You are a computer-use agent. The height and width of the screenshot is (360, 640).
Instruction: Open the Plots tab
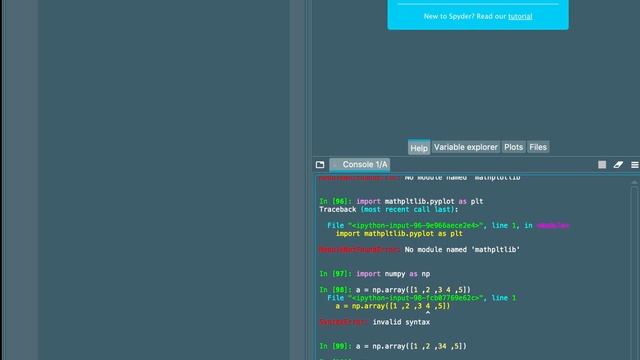(x=513, y=147)
